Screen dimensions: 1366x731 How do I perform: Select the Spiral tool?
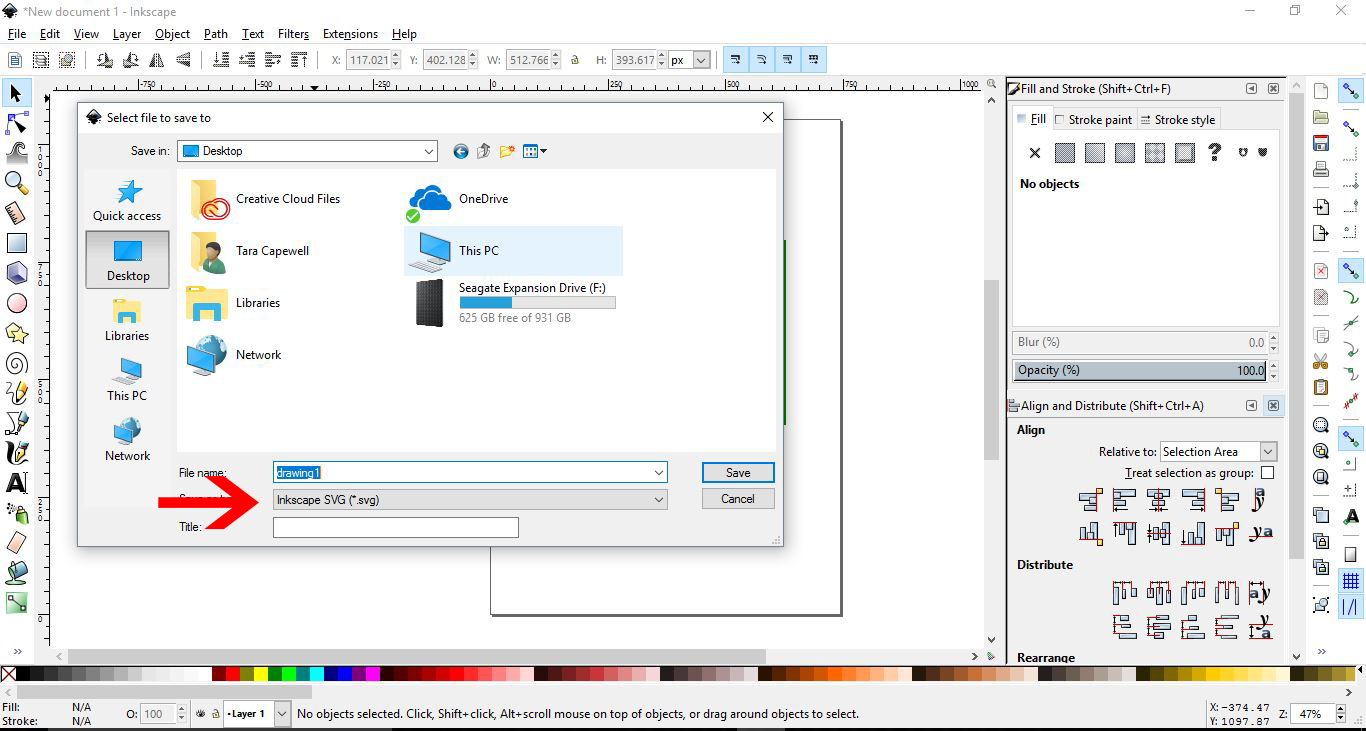click(x=16, y=363)
